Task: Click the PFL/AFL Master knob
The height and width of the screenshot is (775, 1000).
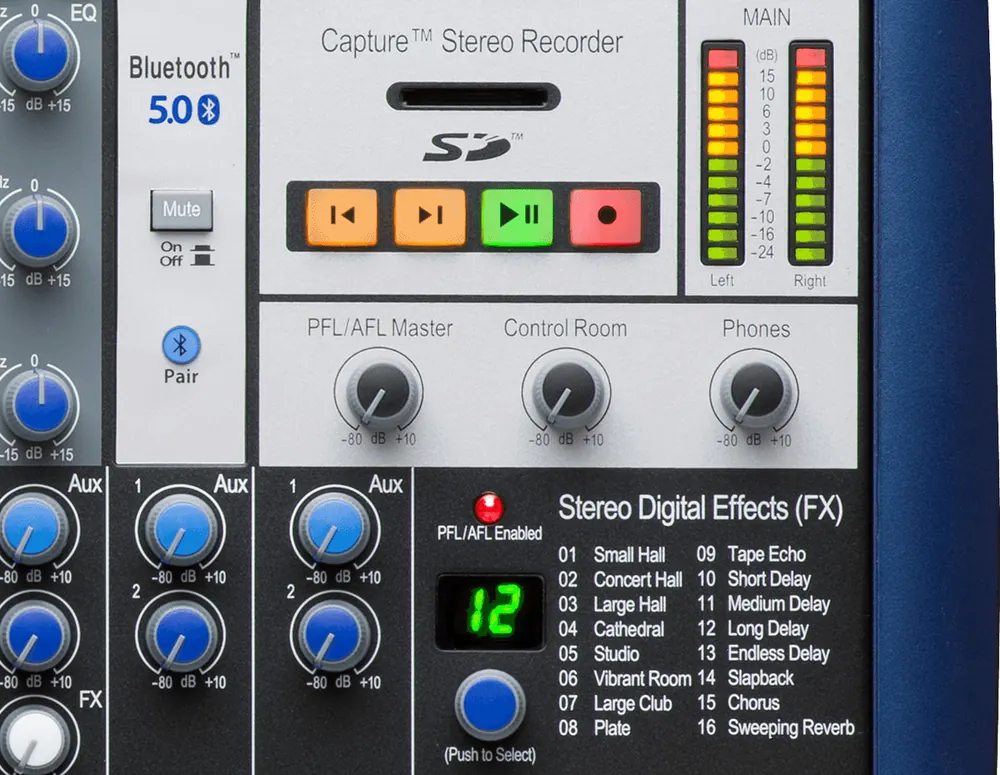Action: click(x=379, y=392)
